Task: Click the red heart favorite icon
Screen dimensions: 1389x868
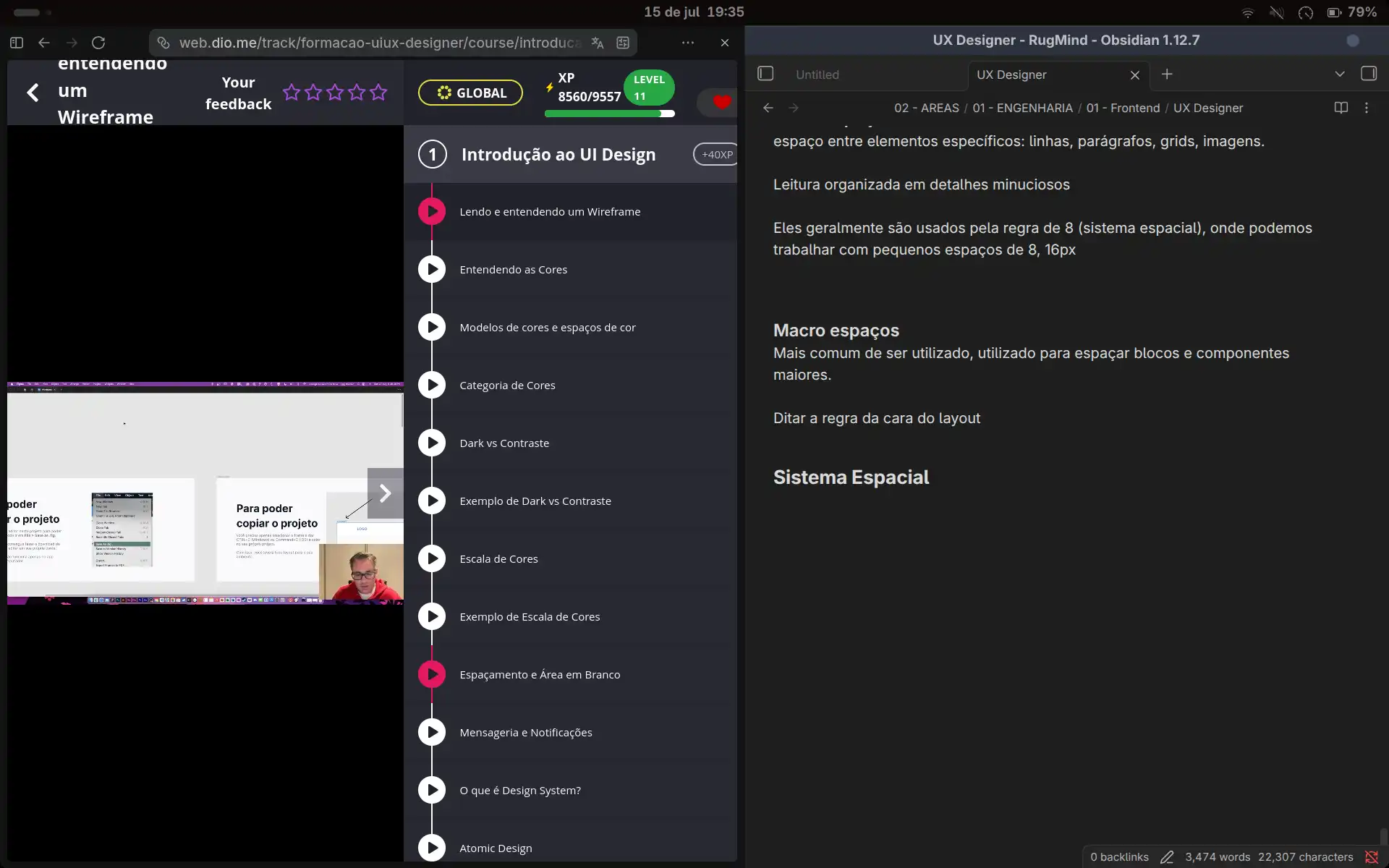Action: 721,102
